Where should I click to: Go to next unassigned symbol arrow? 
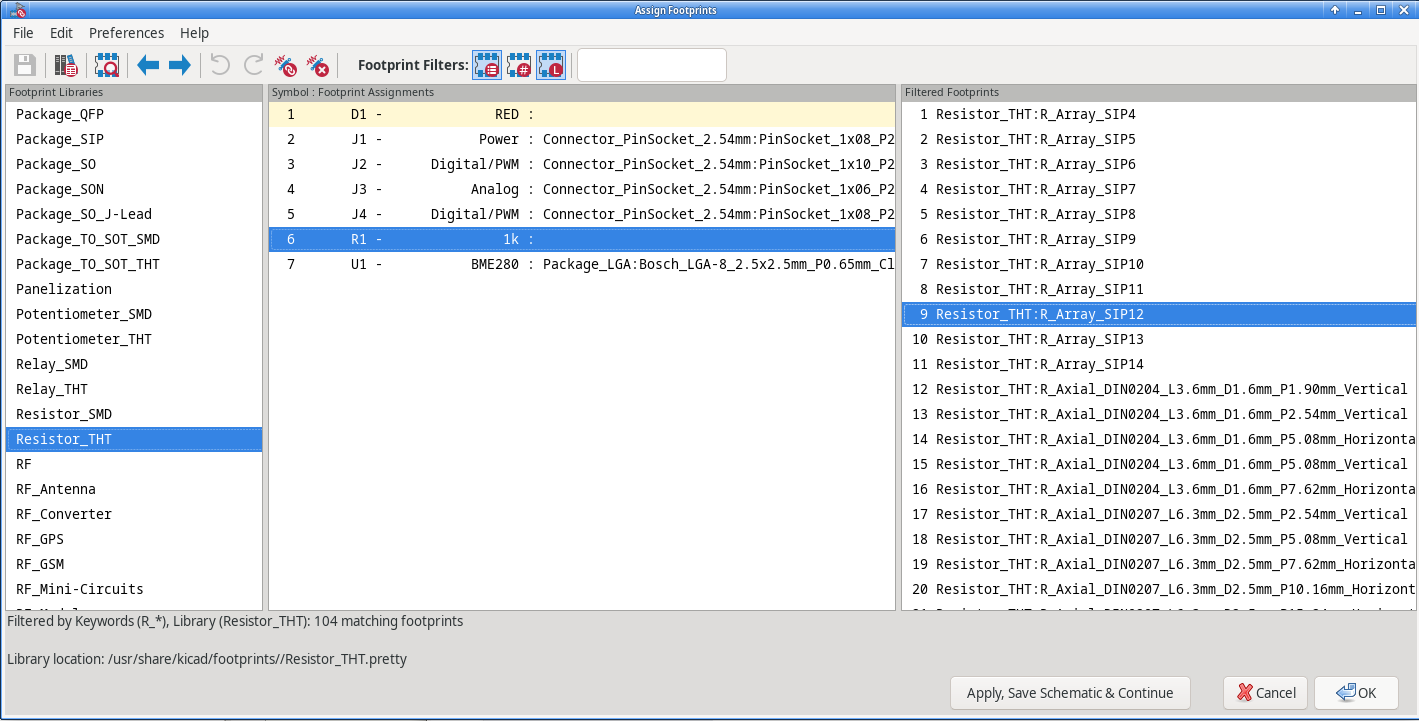click(x=180, y=66)
